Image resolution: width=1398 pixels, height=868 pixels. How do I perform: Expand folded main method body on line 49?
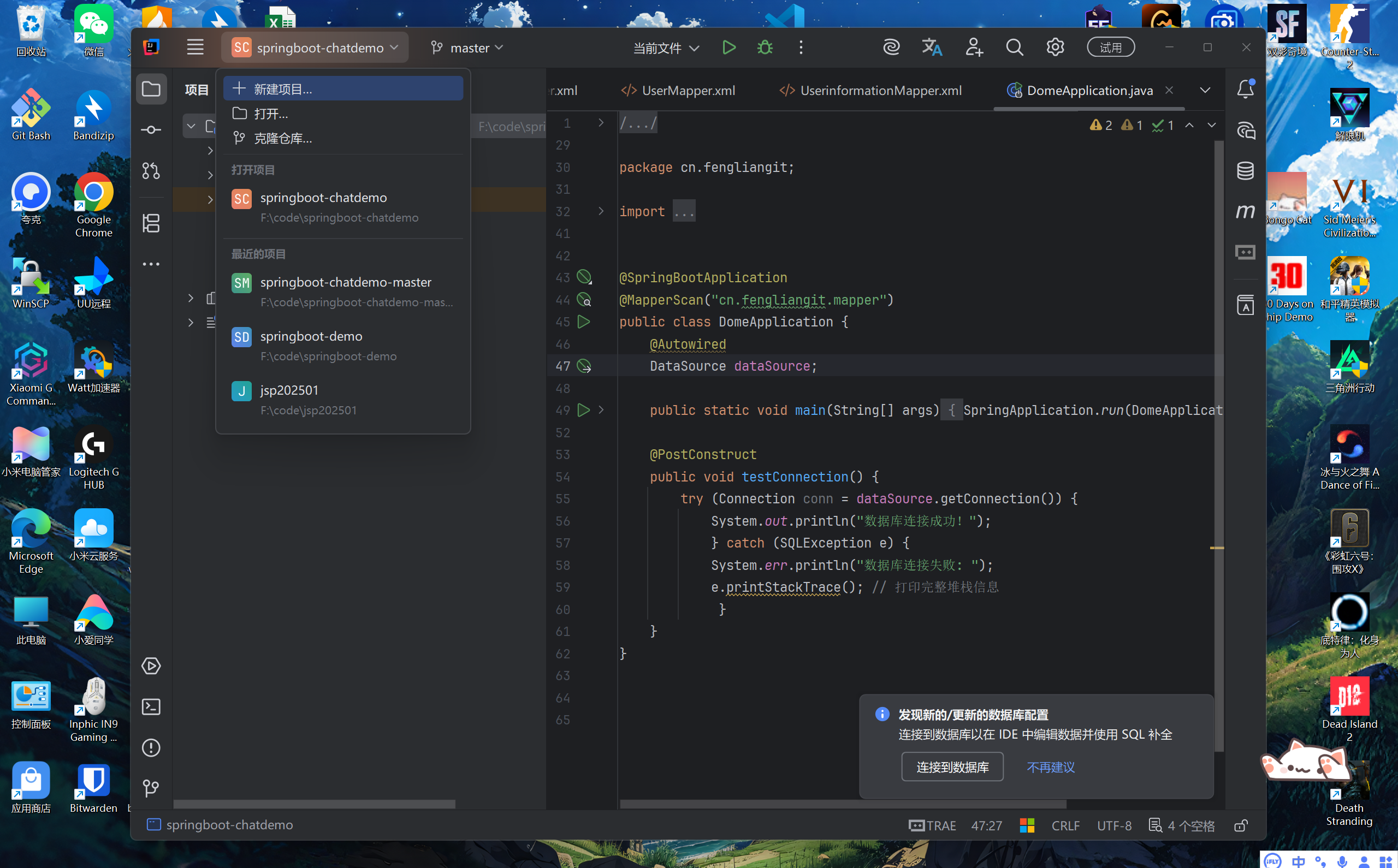601,410
